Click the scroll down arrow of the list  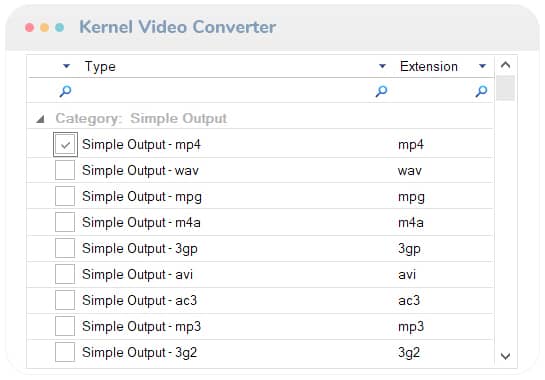505,356
